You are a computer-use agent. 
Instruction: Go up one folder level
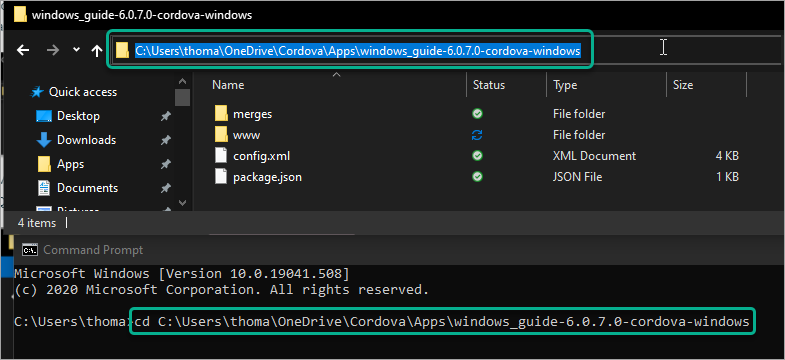(x=97, y=50)
